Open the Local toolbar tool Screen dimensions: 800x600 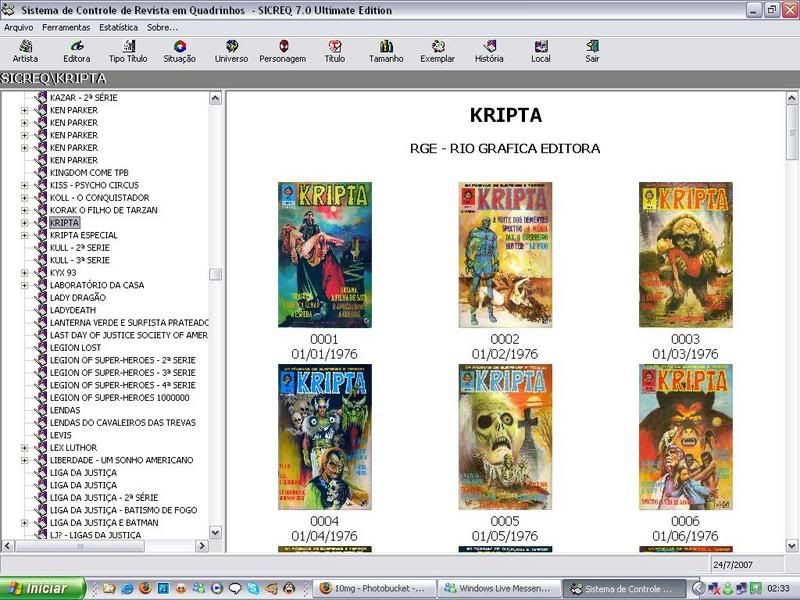[x=541, y=51]
